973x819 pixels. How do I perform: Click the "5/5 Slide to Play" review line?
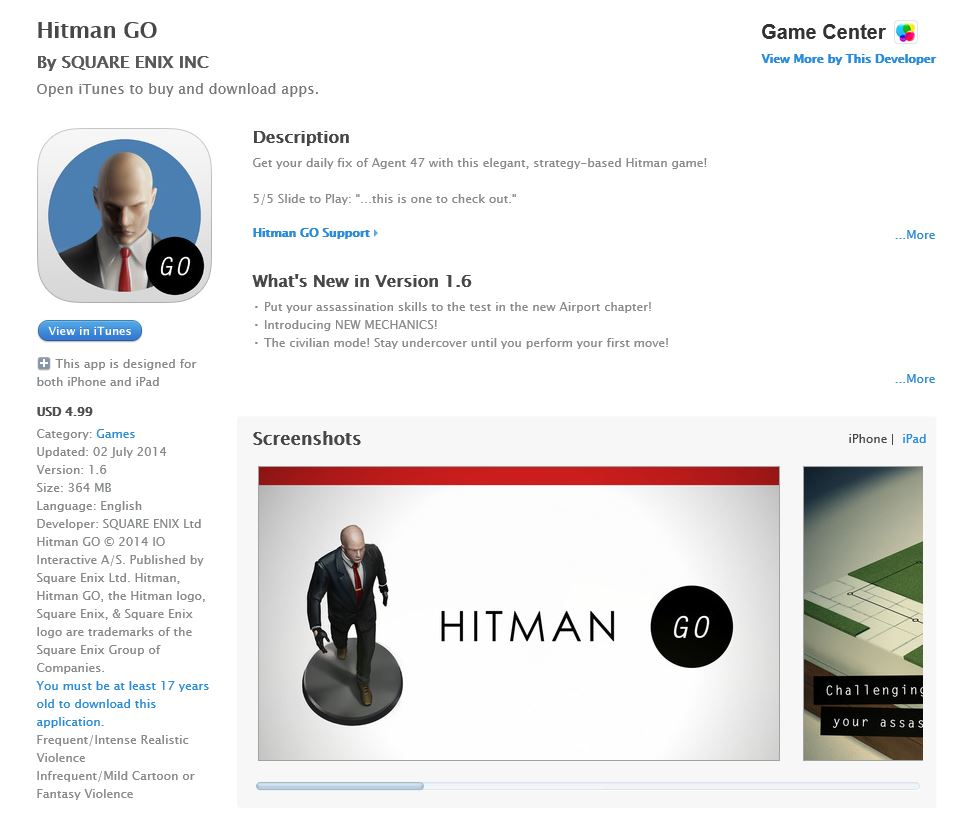pos(385,199)
